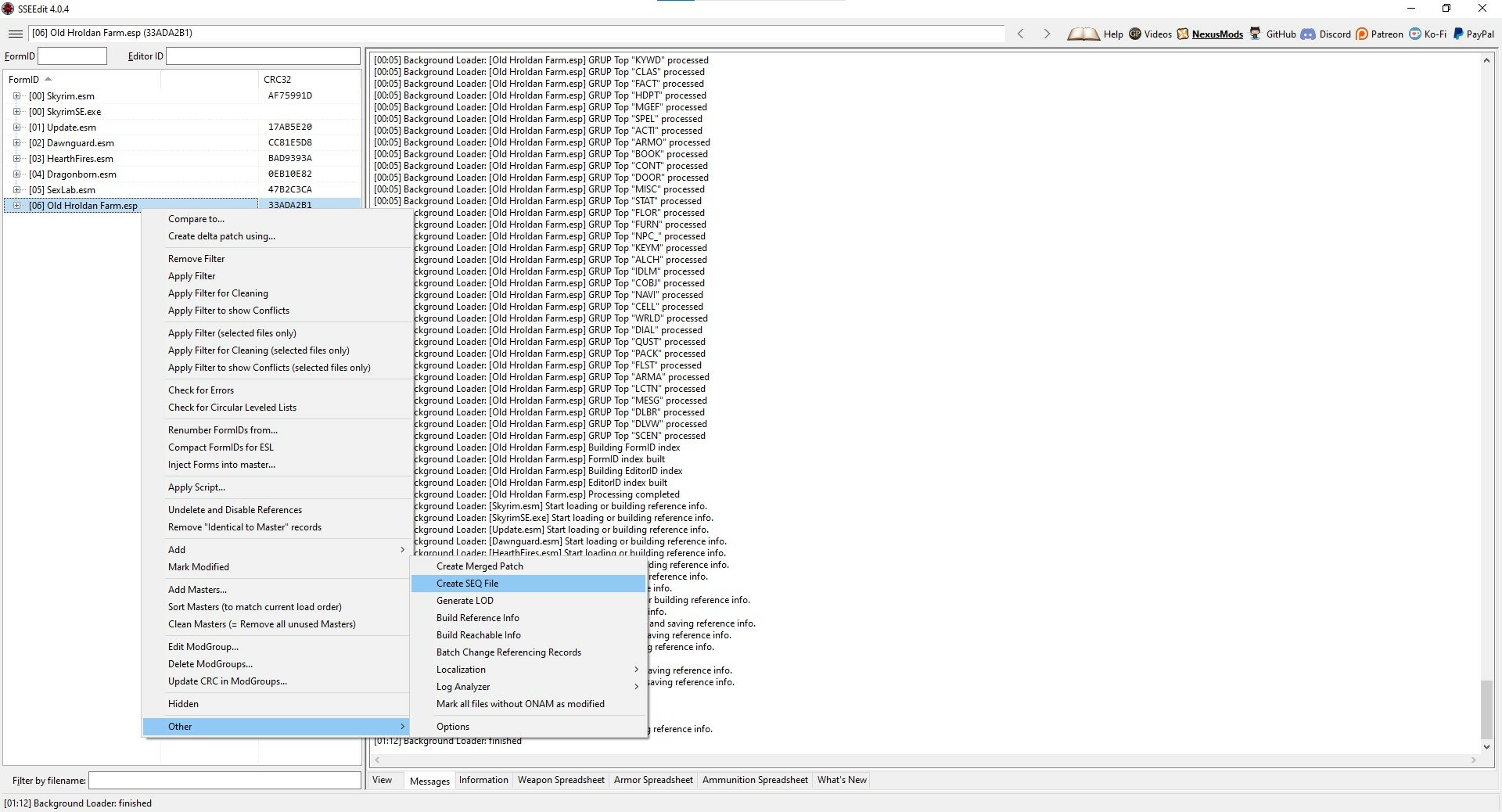This screenshot has height=812, width=1502.
Task: Choose Create Merged Patch
Action: point(529,566)
